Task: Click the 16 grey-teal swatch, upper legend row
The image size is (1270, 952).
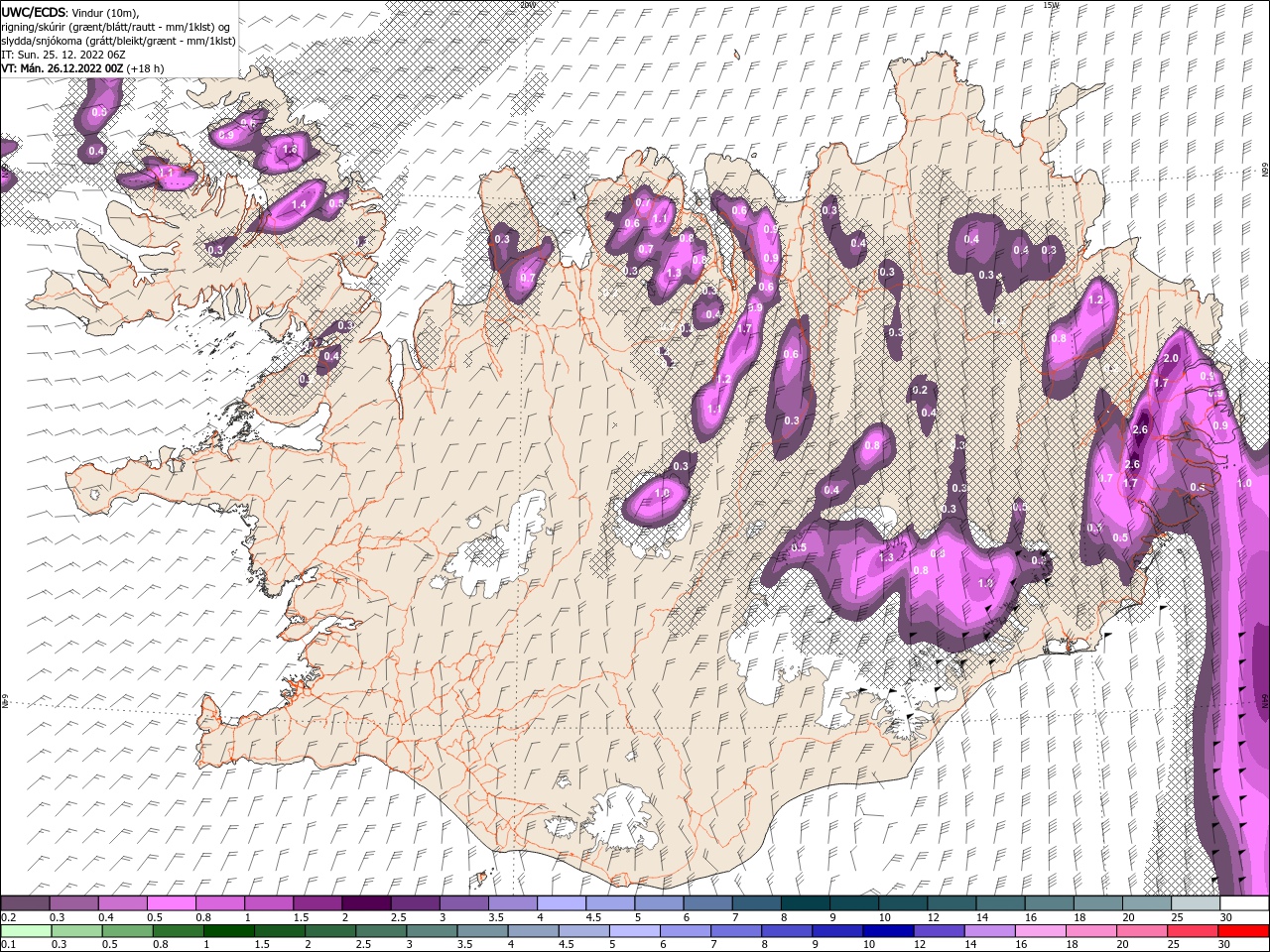Action: (1049, 903)
